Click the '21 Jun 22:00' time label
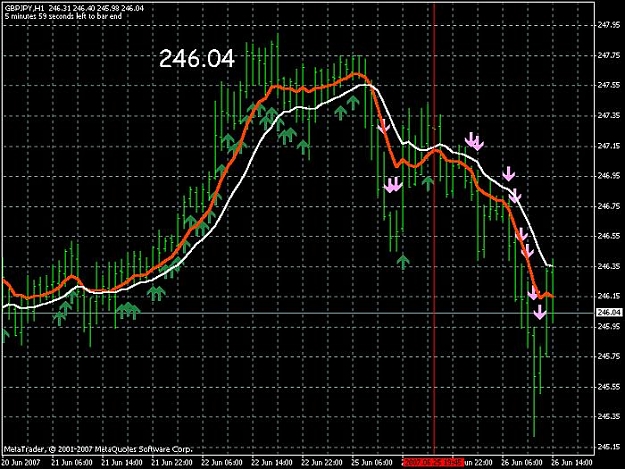The image size is (625, 469). [x=172, y=463]
